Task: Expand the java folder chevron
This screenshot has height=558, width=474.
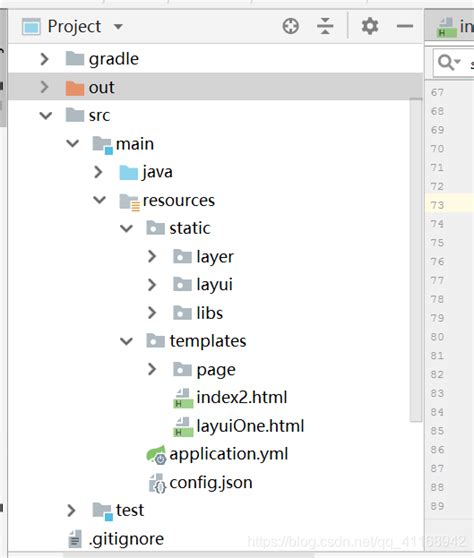Action: (98, 172)
